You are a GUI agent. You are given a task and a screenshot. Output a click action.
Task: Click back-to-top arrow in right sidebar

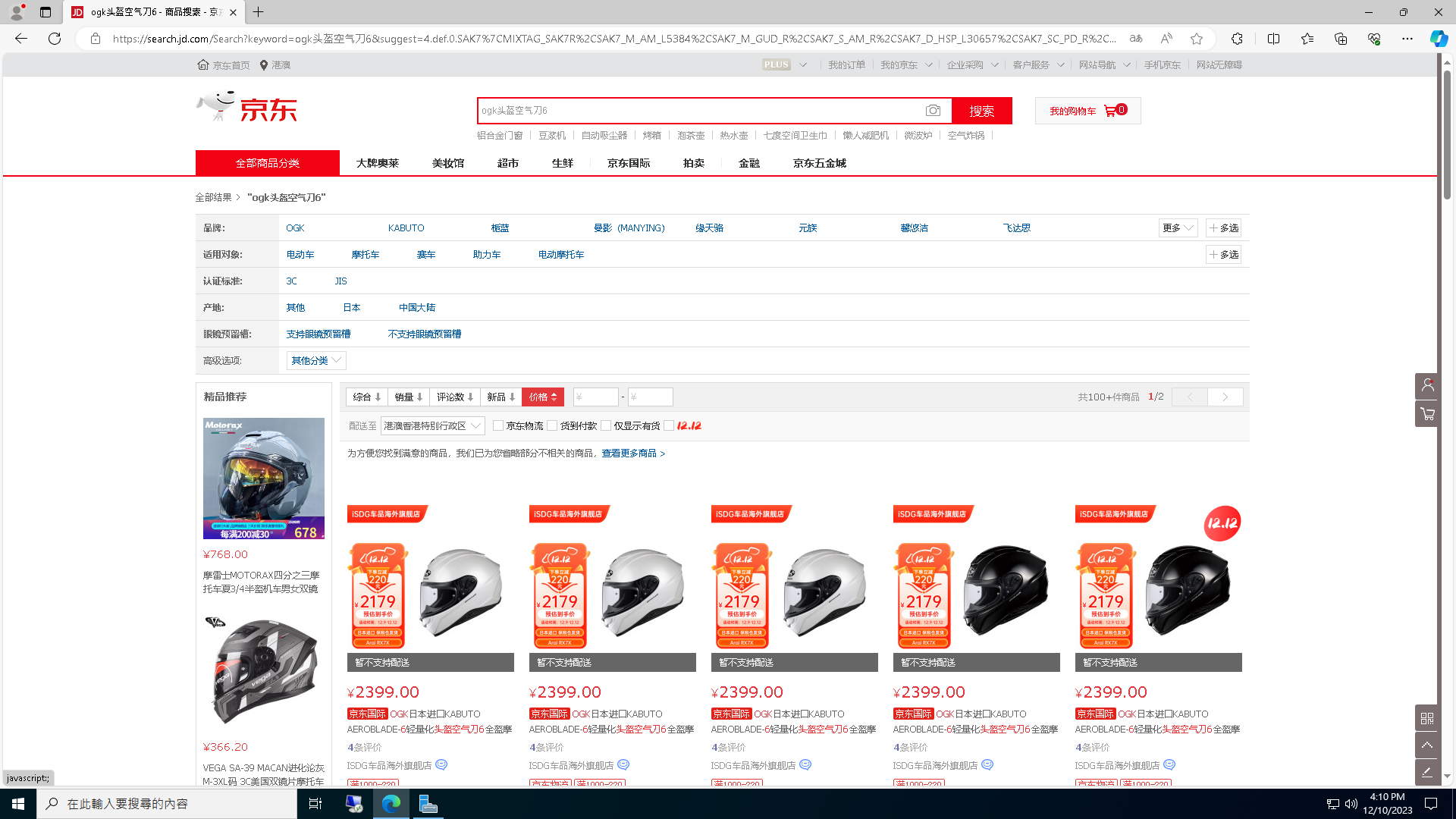[1427, 745]
